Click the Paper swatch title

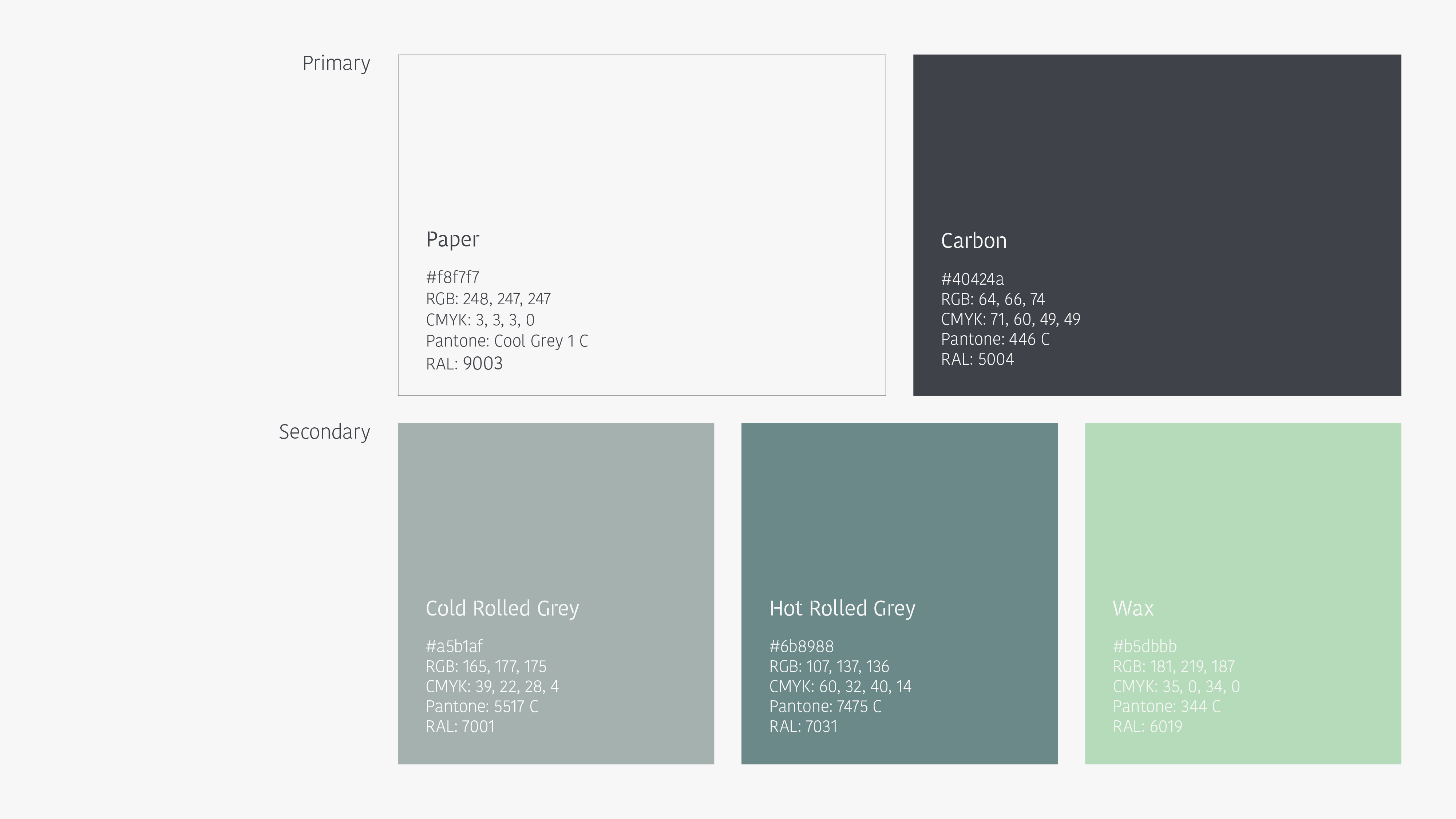pyautogui.click(x=453, y=240)
